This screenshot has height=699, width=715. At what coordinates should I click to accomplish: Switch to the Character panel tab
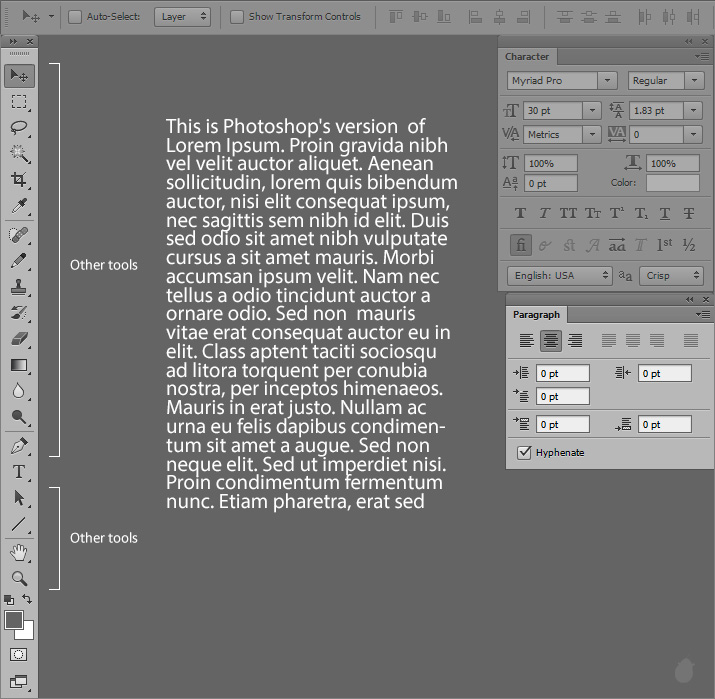(x=527, y=57)
